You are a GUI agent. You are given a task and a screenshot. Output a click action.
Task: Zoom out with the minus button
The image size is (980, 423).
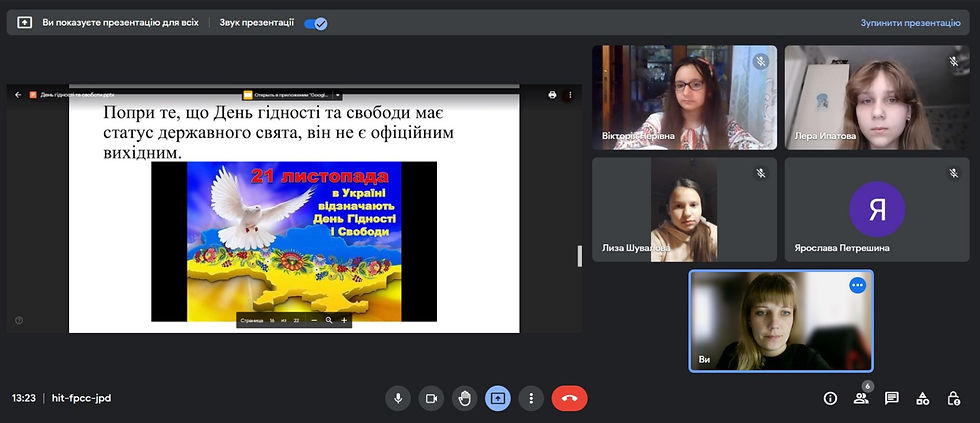(314, 321)
